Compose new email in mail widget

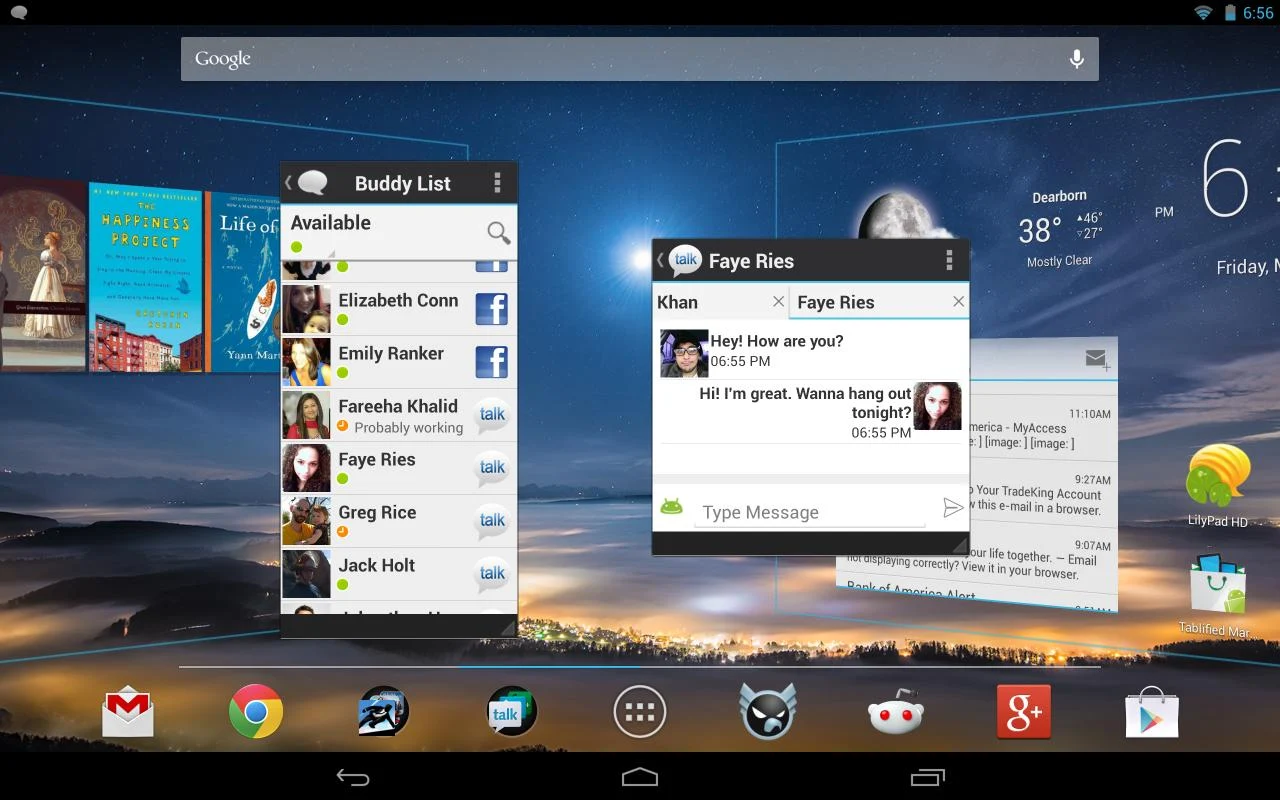1097,359
